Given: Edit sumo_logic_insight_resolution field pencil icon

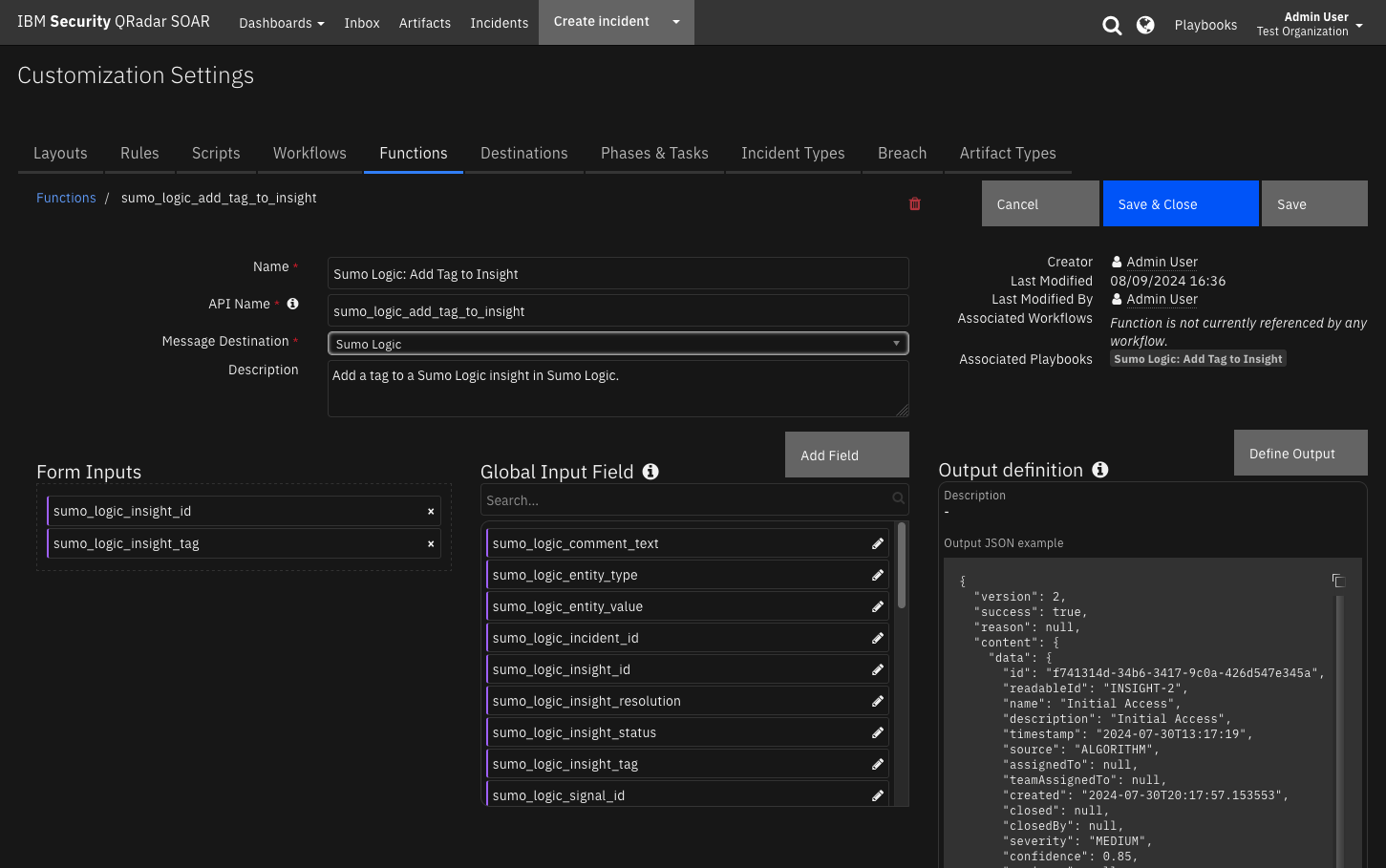Looking at the screenshot, I should pos(877,701).
